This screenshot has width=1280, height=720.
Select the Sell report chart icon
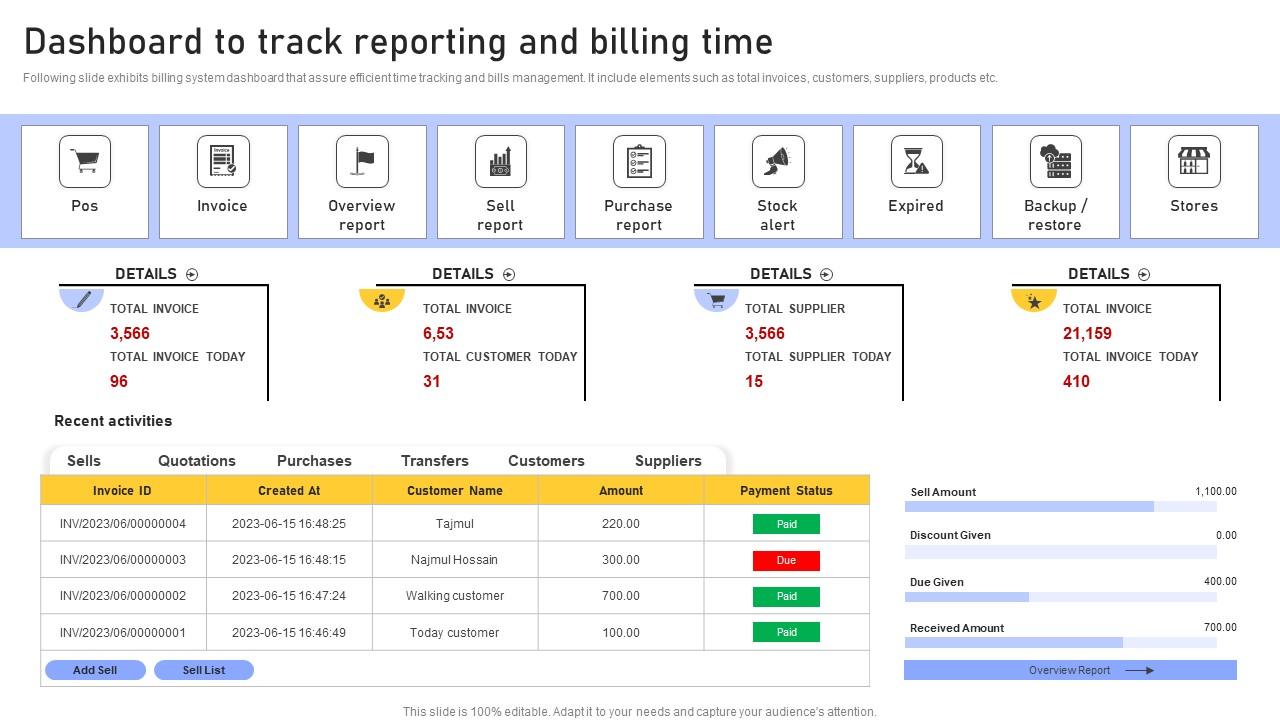[x=500, y=162]
